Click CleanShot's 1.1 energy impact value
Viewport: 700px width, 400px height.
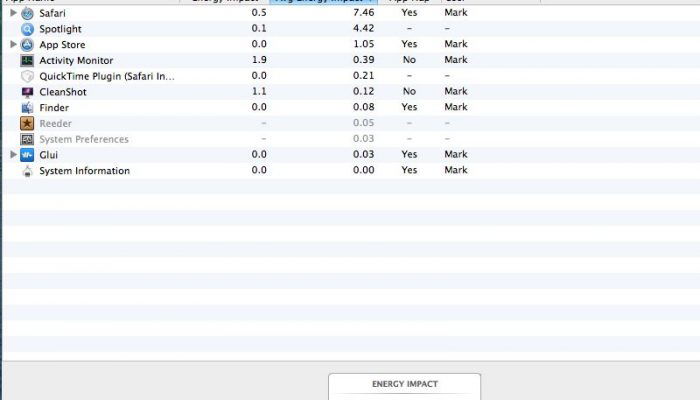click(259, 91)
